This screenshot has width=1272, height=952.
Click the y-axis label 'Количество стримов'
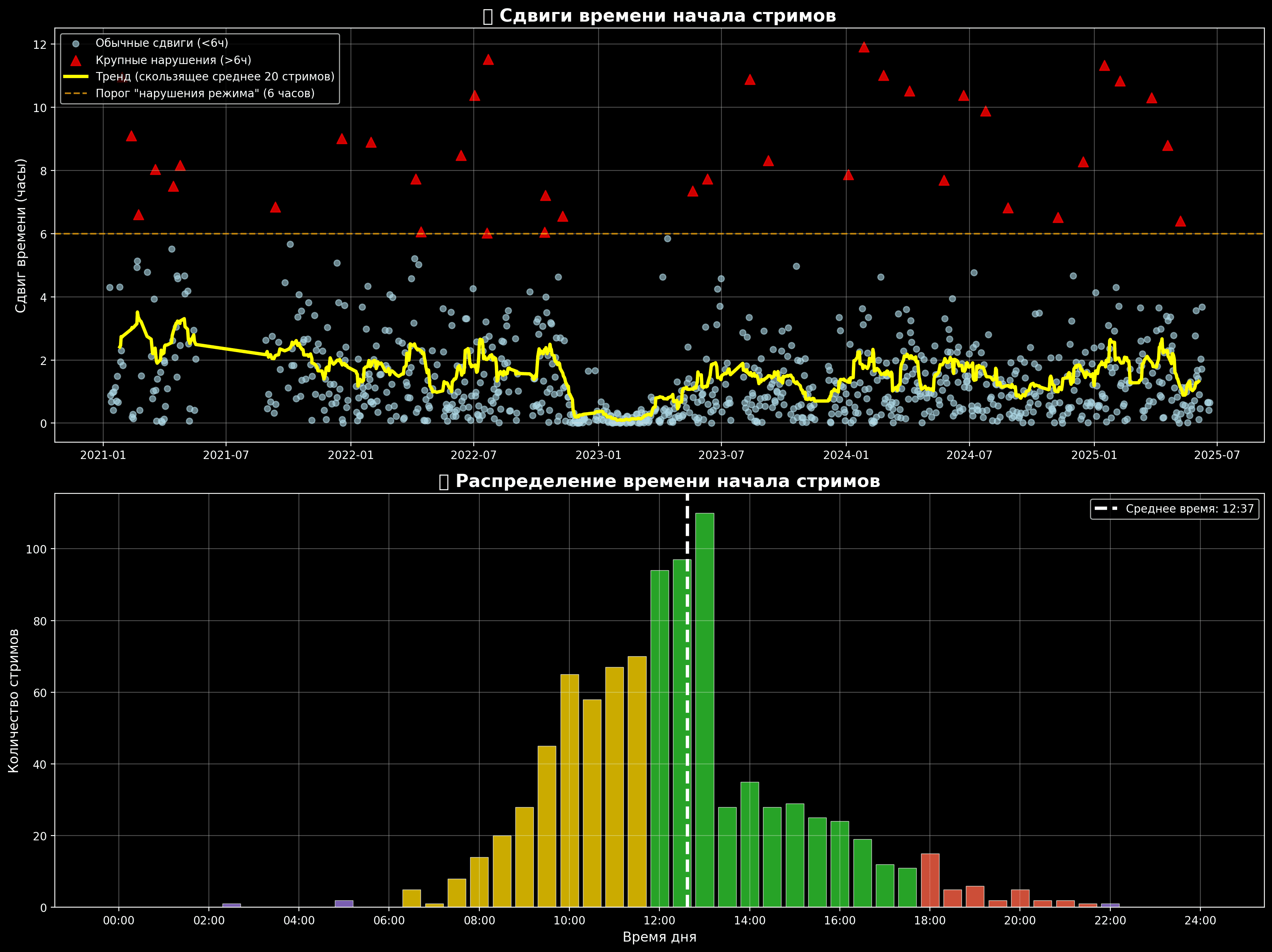14,701
